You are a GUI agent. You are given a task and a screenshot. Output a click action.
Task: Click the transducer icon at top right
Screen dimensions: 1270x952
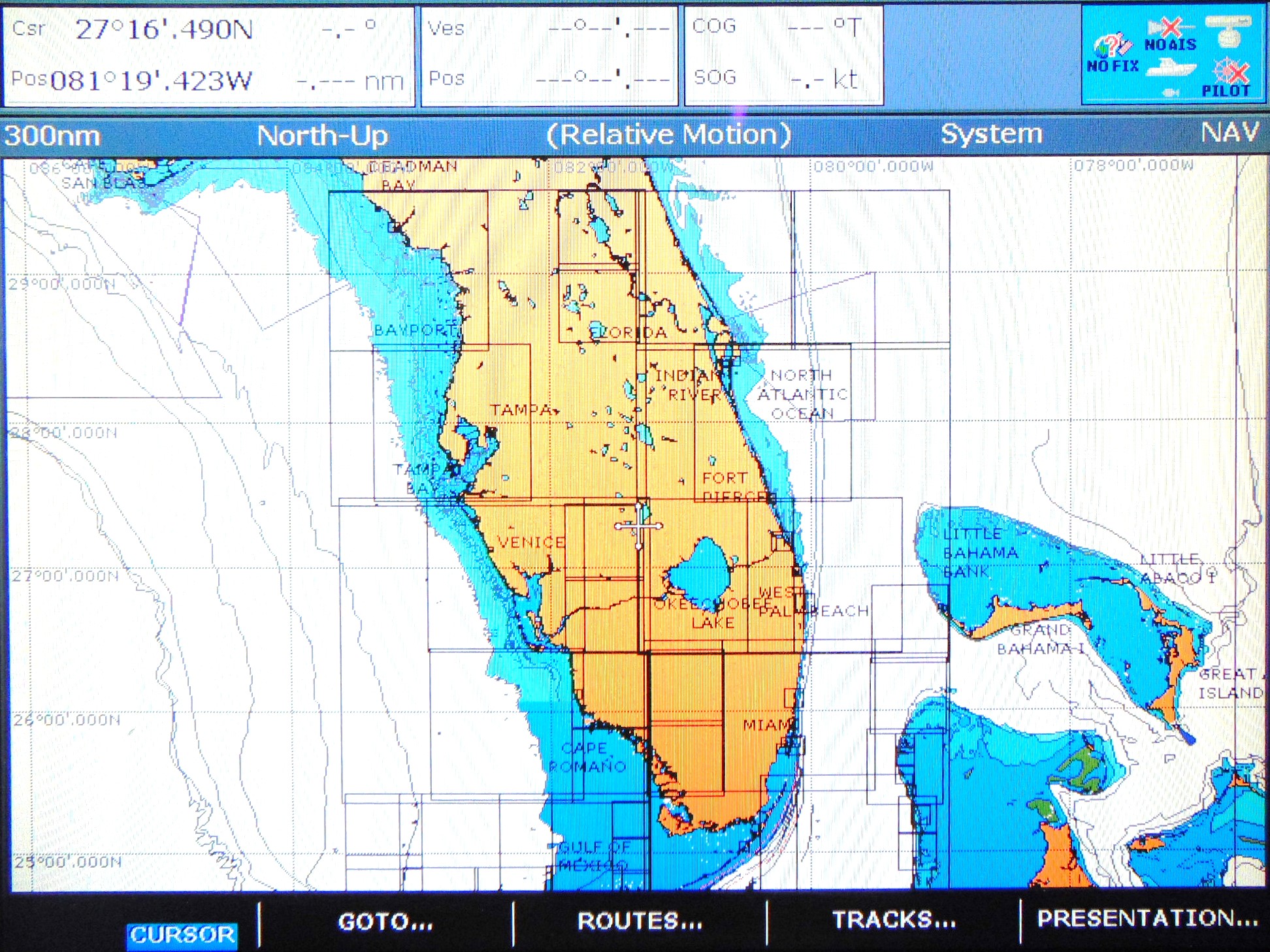pos(1228,31)
